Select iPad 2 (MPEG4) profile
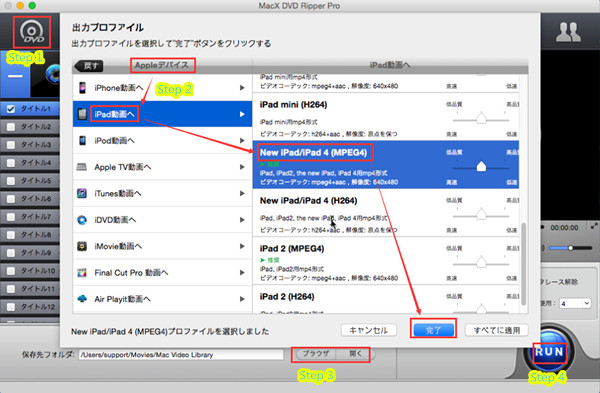 tap(386, 261)
